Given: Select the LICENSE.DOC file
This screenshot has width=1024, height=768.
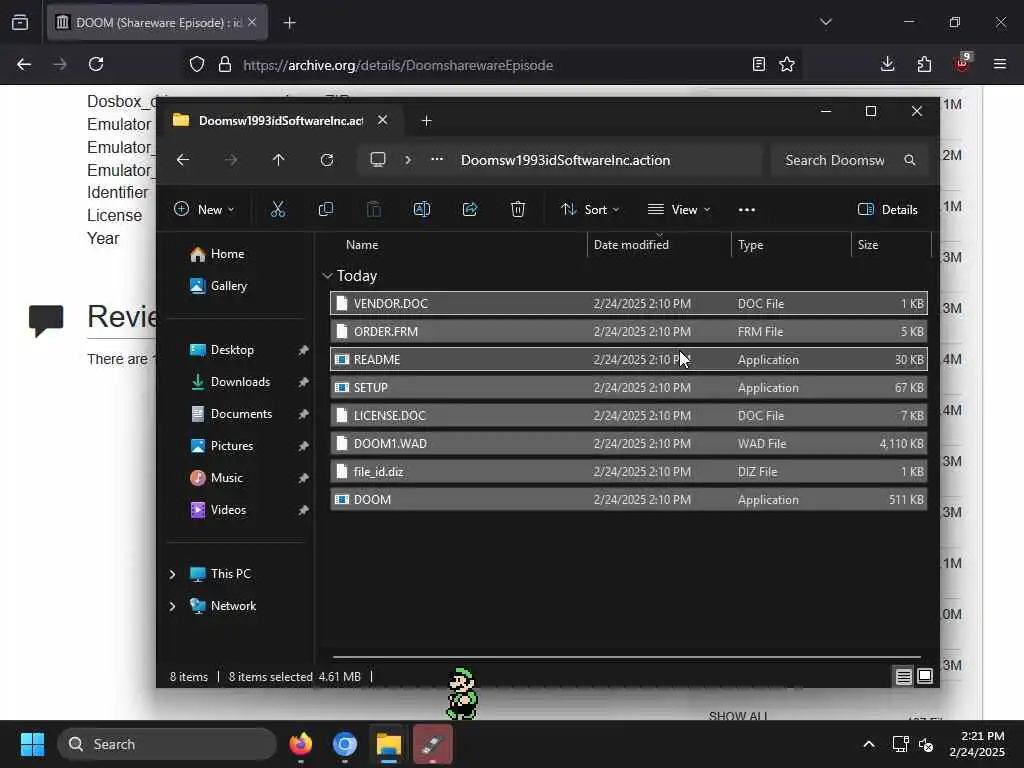Looking at the screenshot, I should tap(629, 416).
